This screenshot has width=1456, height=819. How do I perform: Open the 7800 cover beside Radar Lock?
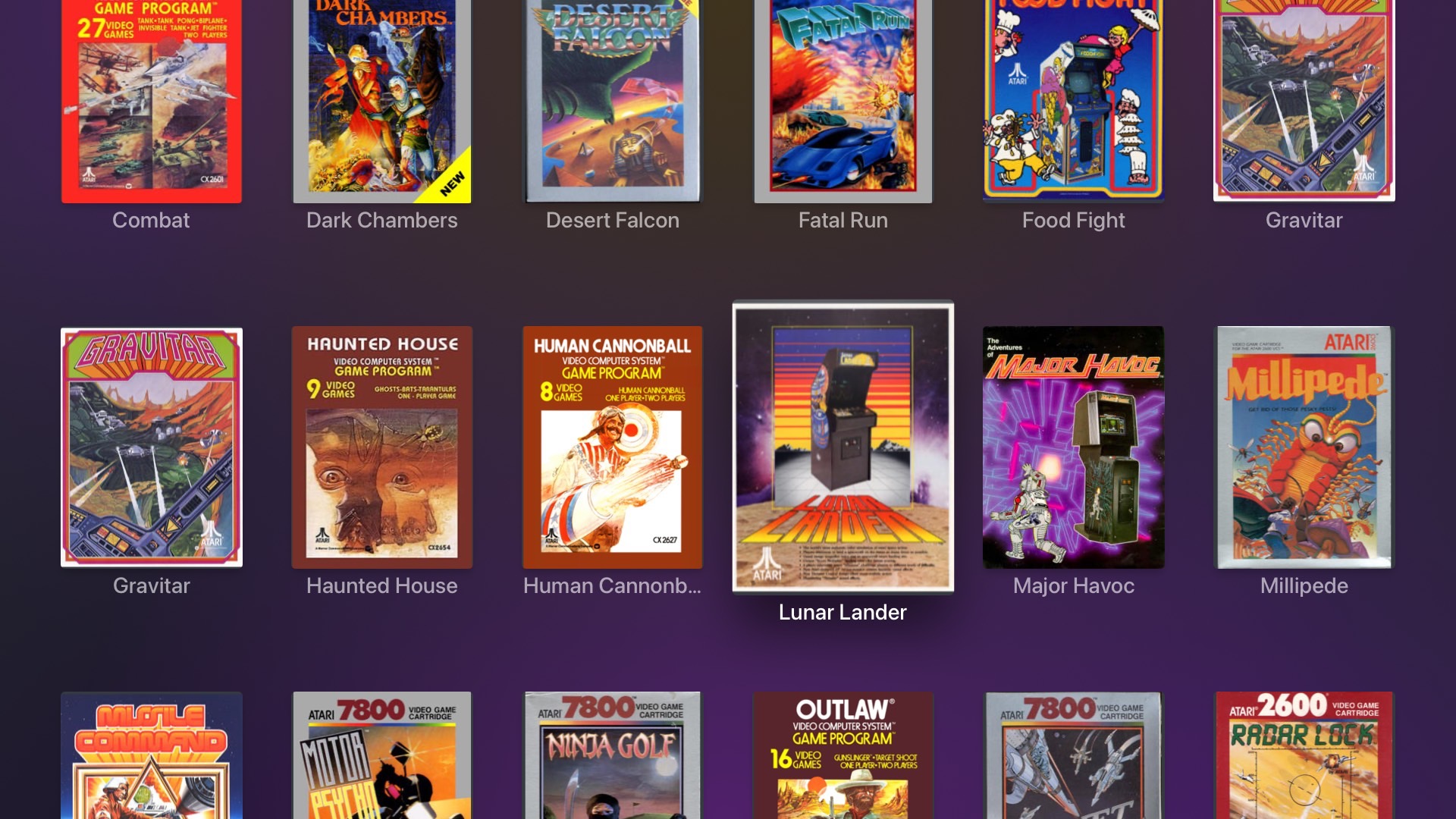pyautogui.click(x=1074, y=755)
